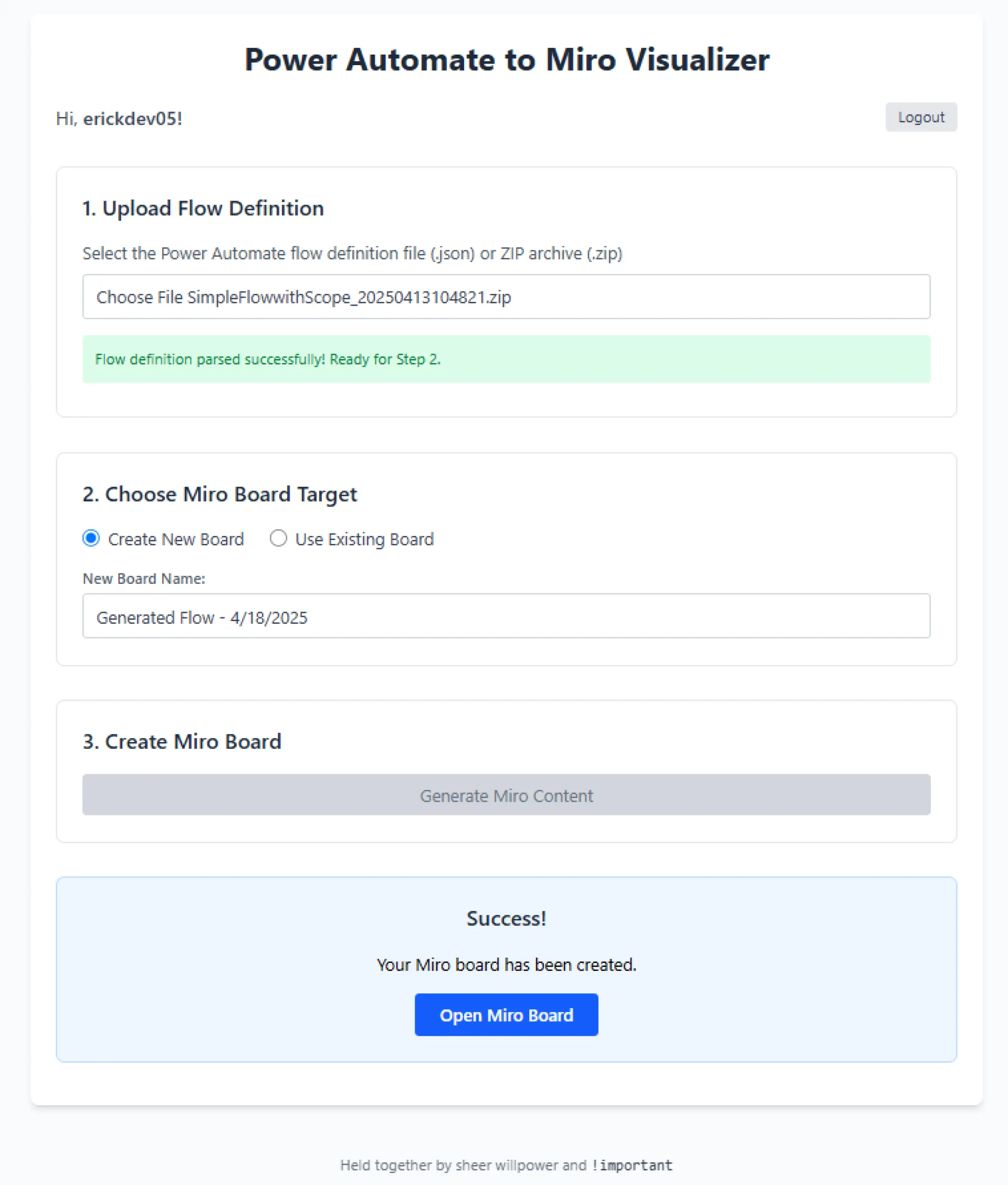Click the New Board Name label

[144, 578]
